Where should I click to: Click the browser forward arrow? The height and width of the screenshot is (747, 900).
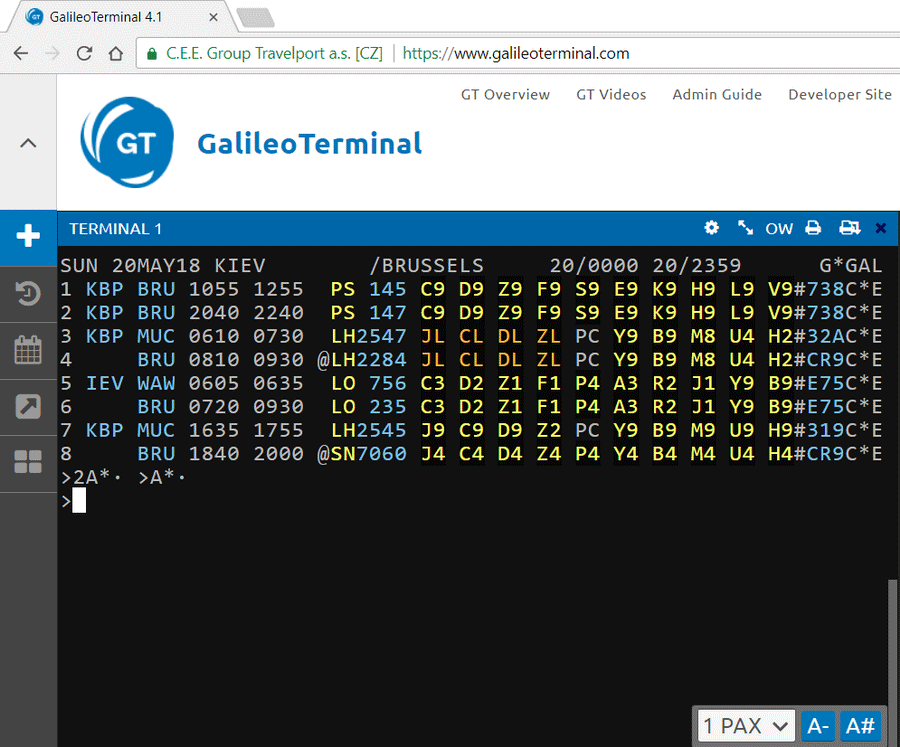[x=52, y=53]
